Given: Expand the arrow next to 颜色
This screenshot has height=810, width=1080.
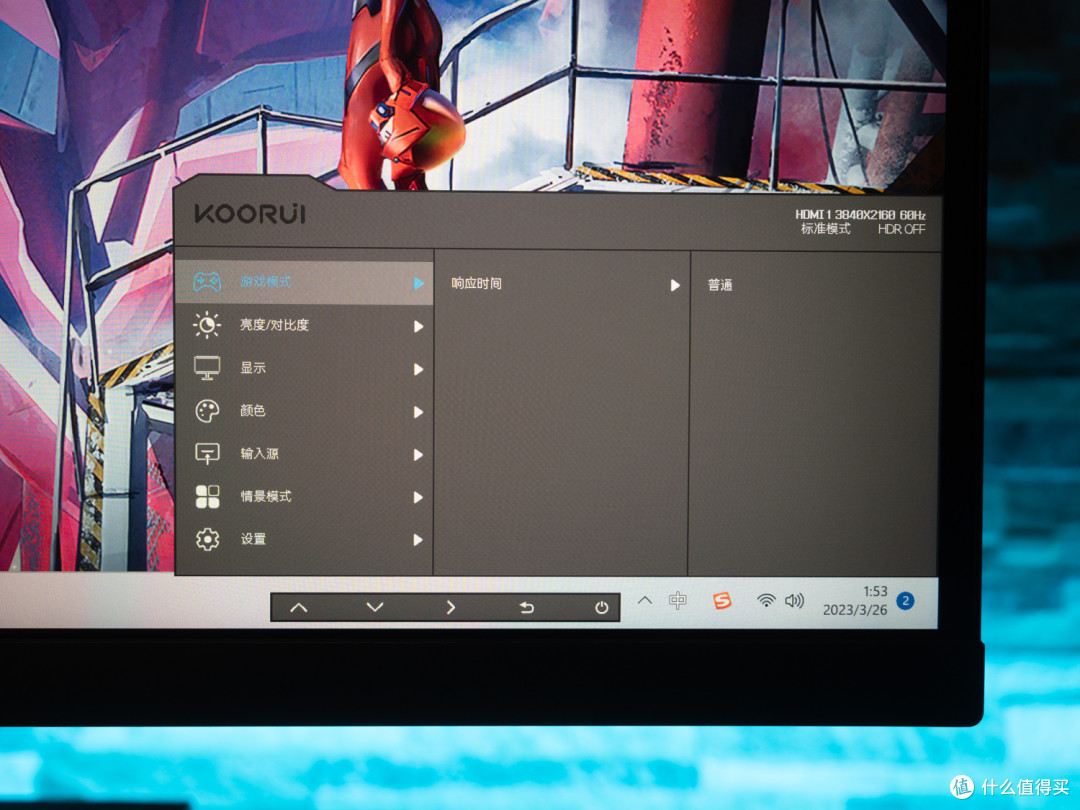Looking at the screenshot, I should 418,413.
